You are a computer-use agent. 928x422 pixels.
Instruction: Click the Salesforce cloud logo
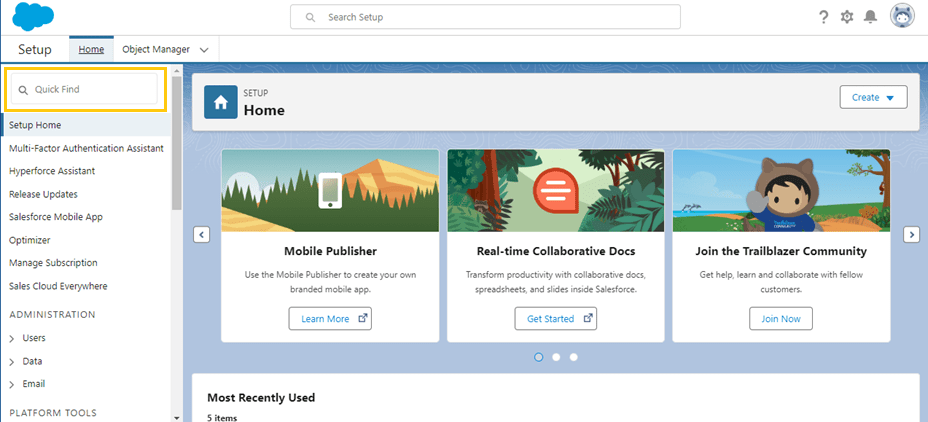(x=33, y=17)
